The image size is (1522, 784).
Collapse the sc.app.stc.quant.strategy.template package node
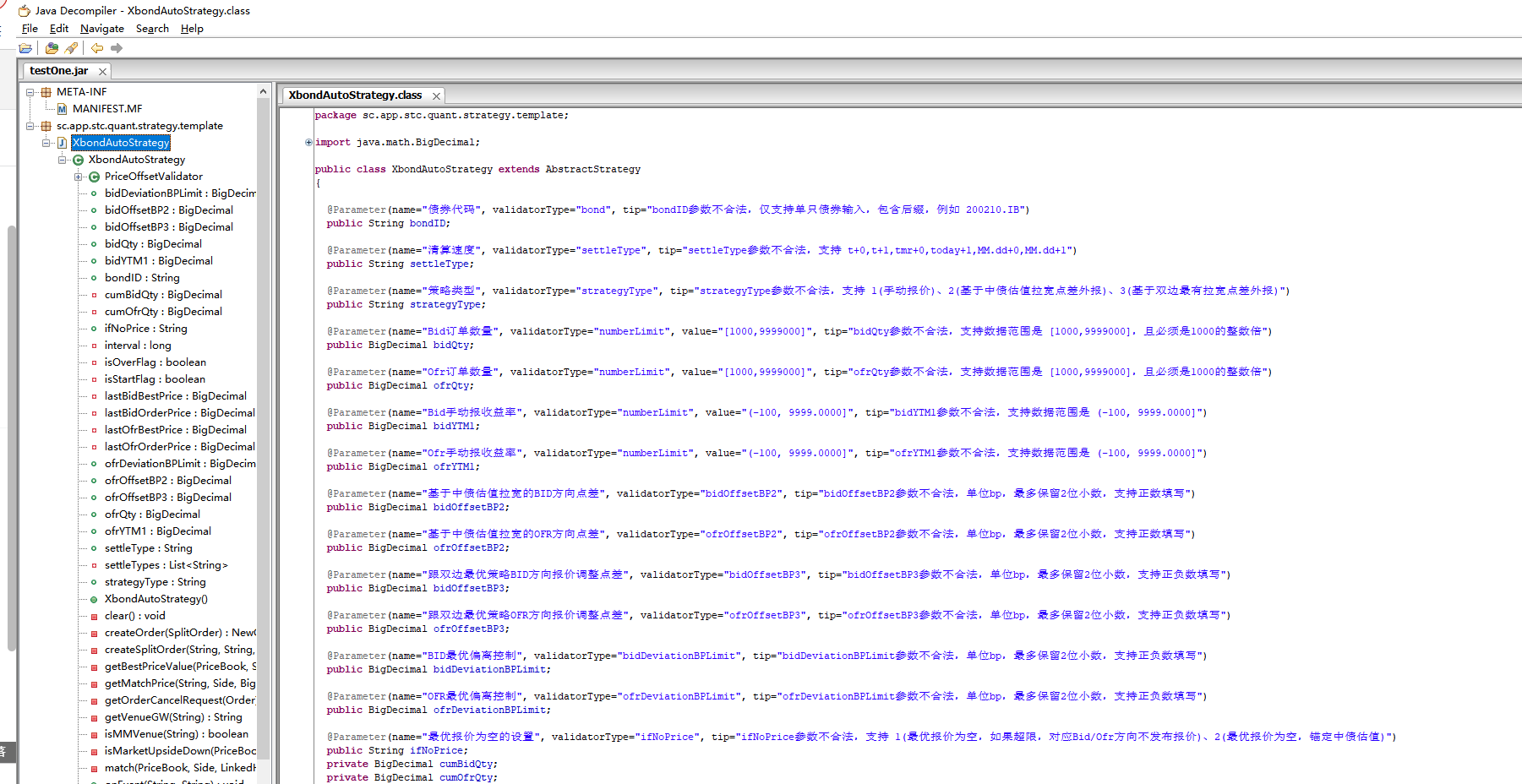(x=30, y=126)
